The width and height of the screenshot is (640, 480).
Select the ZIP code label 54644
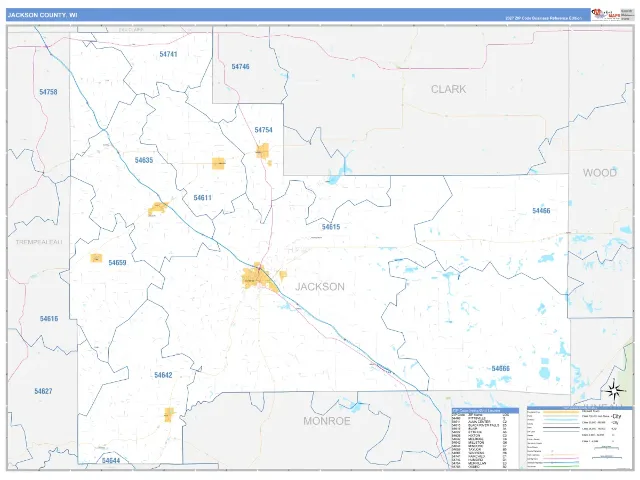click(111, 461)
